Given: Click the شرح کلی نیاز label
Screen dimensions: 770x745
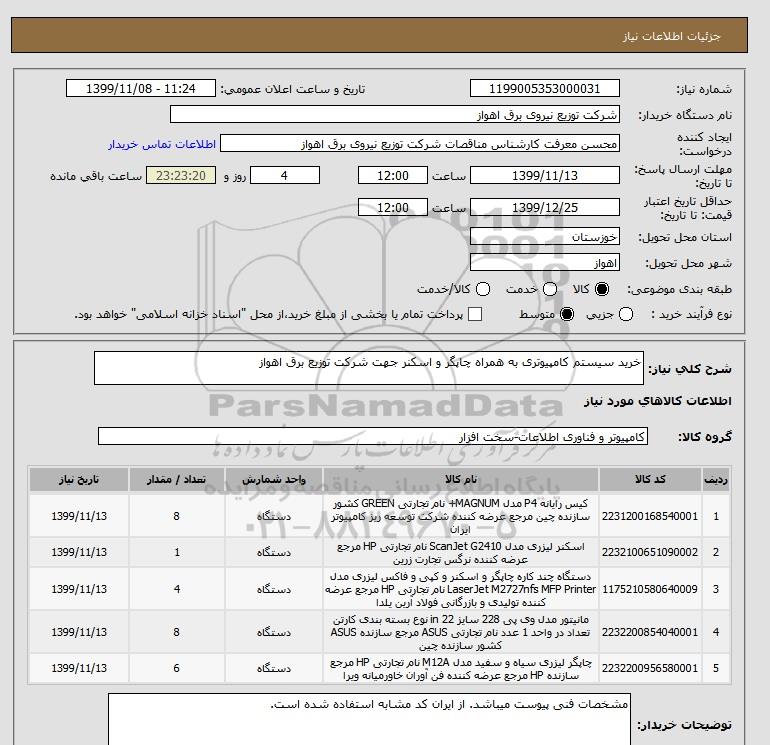Looking at the screenshot, I should [x=690, y=368].
